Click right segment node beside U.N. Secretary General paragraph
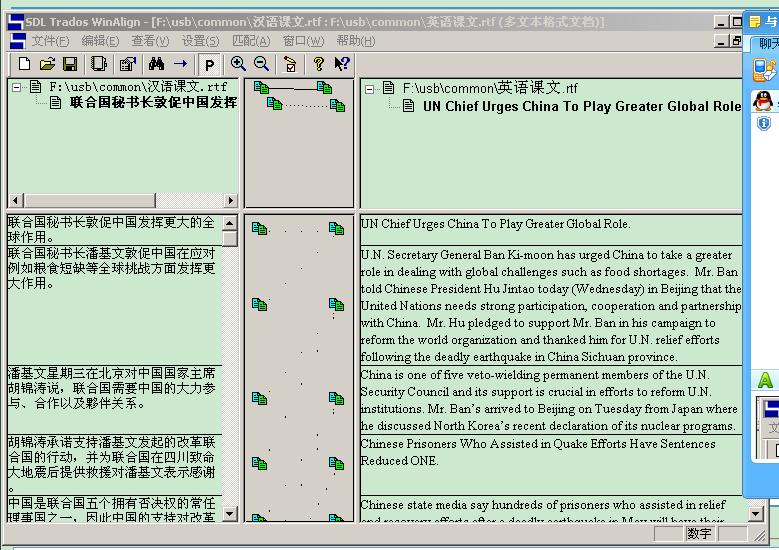The height and width of the screenshot is (550, 779). [x=336, y=305]
